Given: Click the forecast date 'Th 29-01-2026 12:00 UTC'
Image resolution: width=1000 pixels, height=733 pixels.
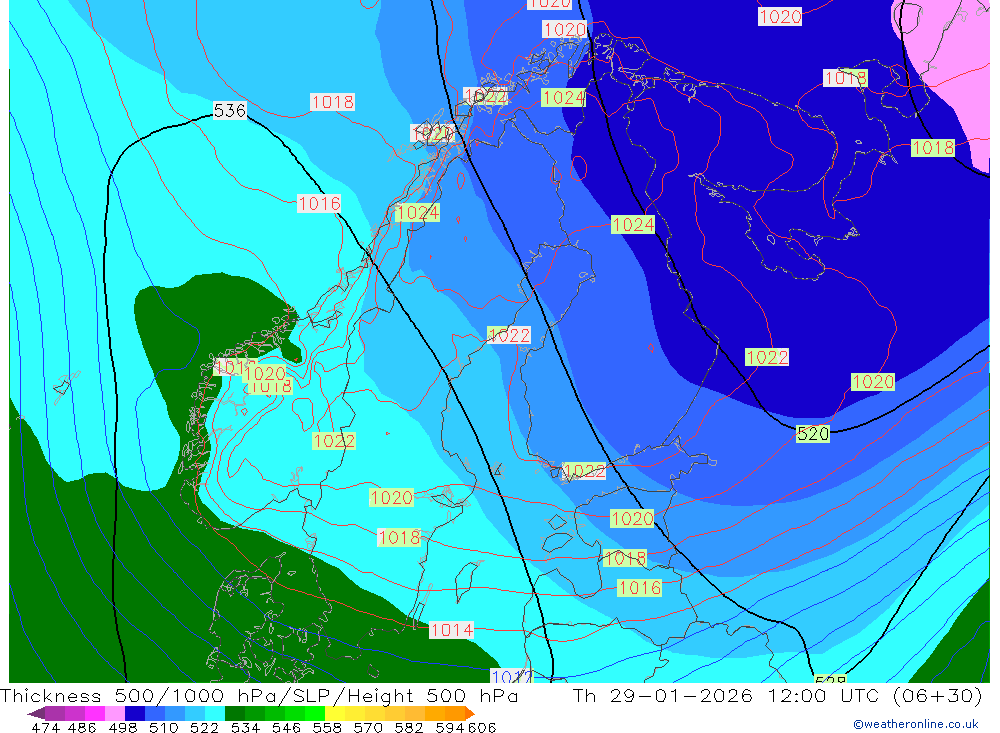Looking at the screenshot, I should (729, 695).
